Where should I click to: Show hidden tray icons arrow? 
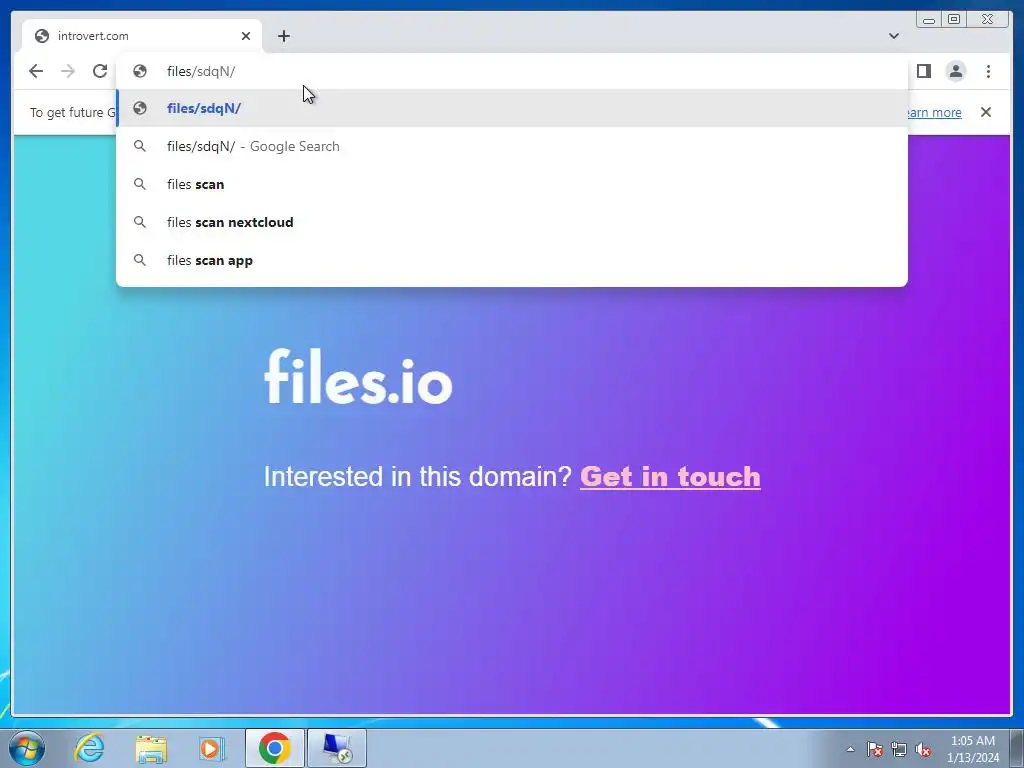(x=850, y=749)
